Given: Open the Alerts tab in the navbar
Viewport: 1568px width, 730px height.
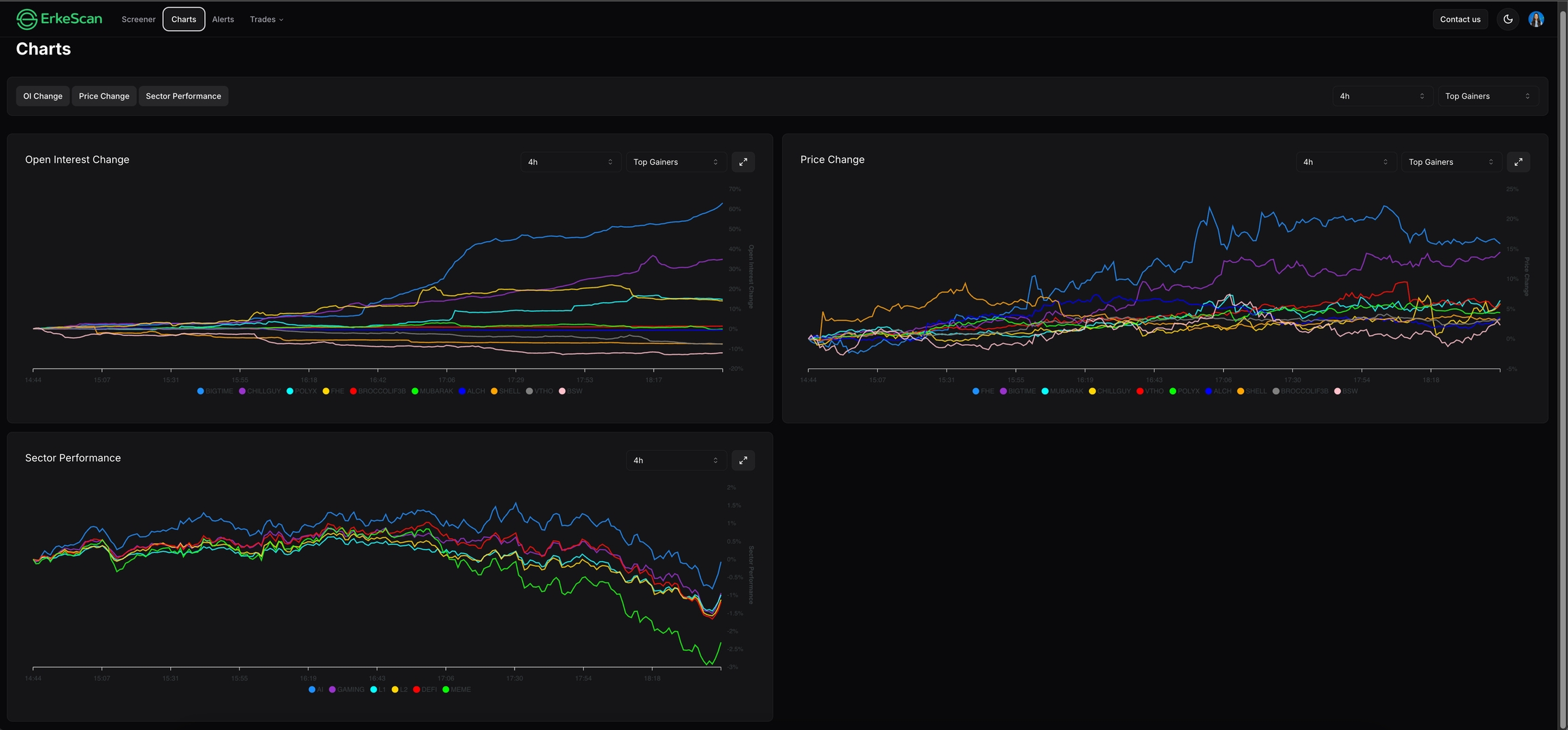Looking at the screenshot, I should tap(223, 19).
